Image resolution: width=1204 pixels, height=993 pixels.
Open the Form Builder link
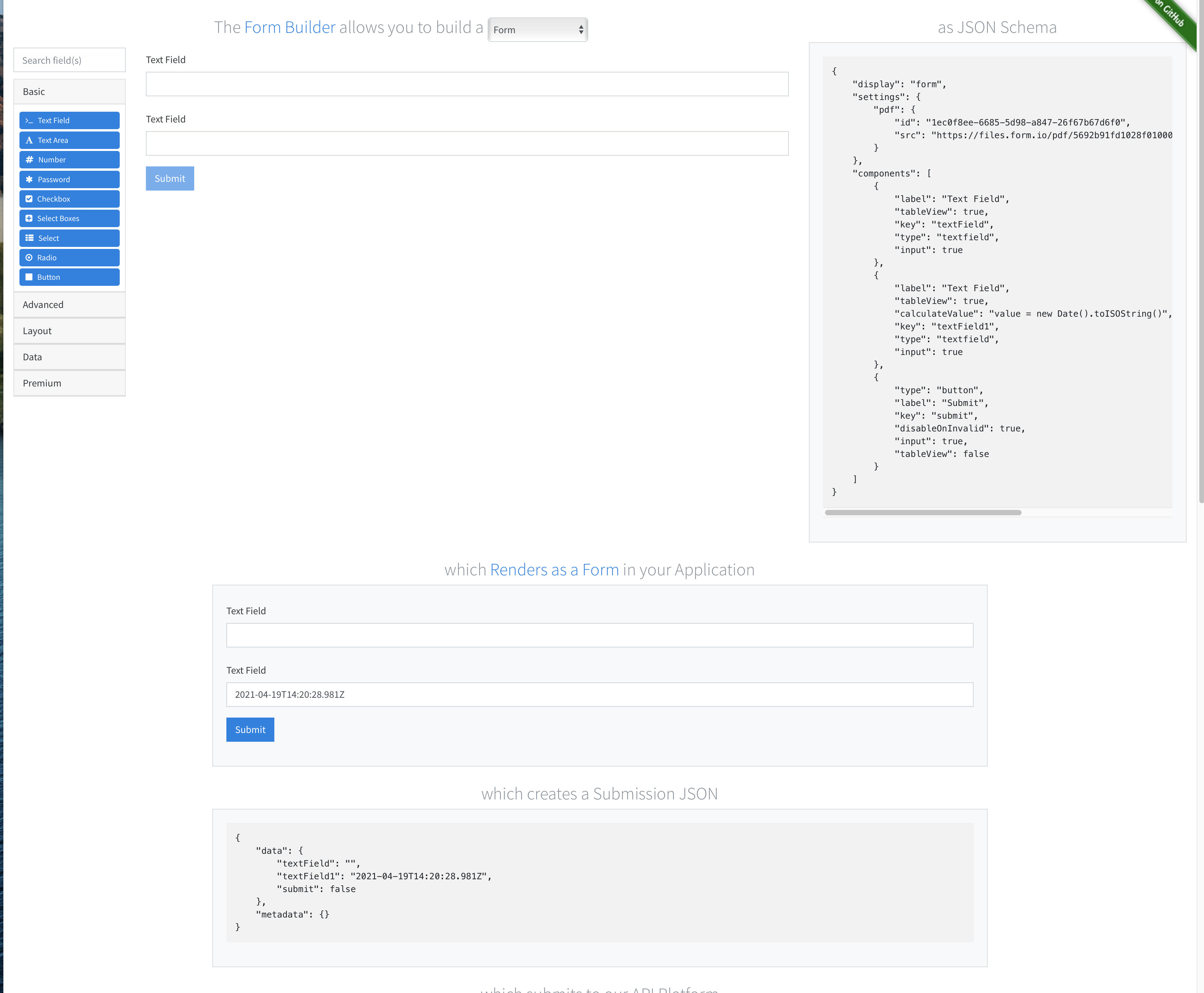tap(289, 28)
